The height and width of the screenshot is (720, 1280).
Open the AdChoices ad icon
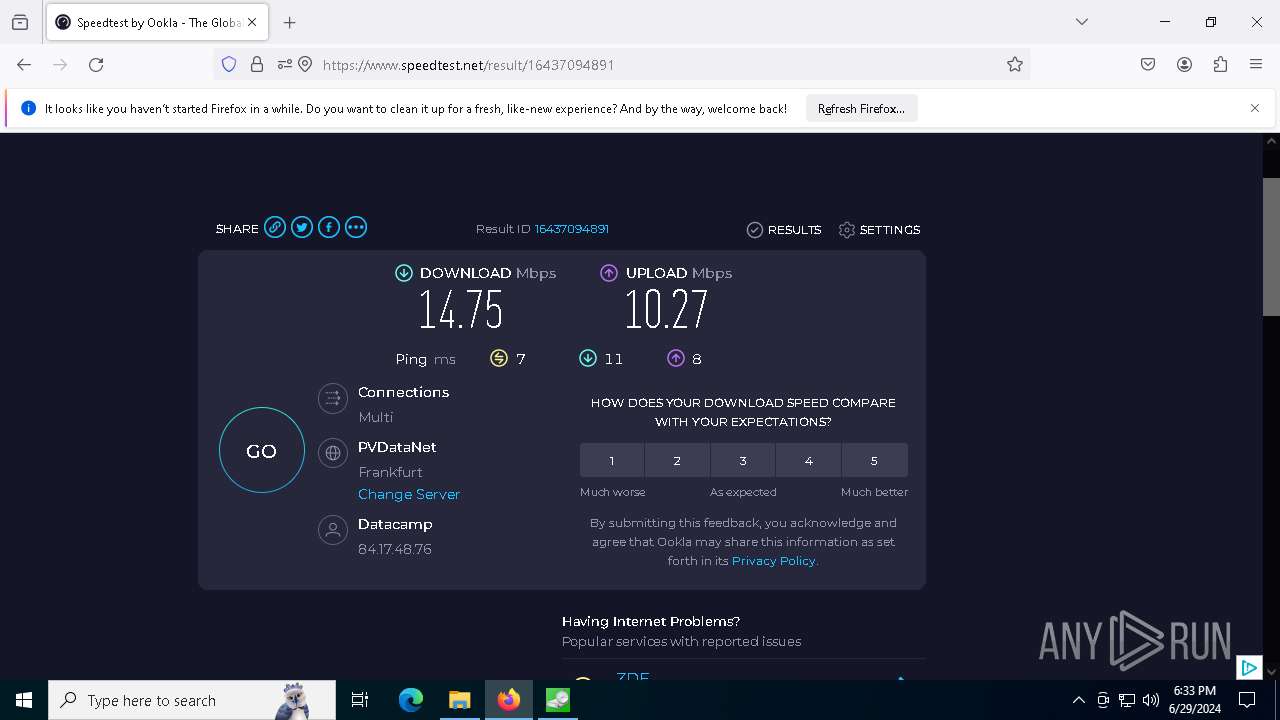1249,667
